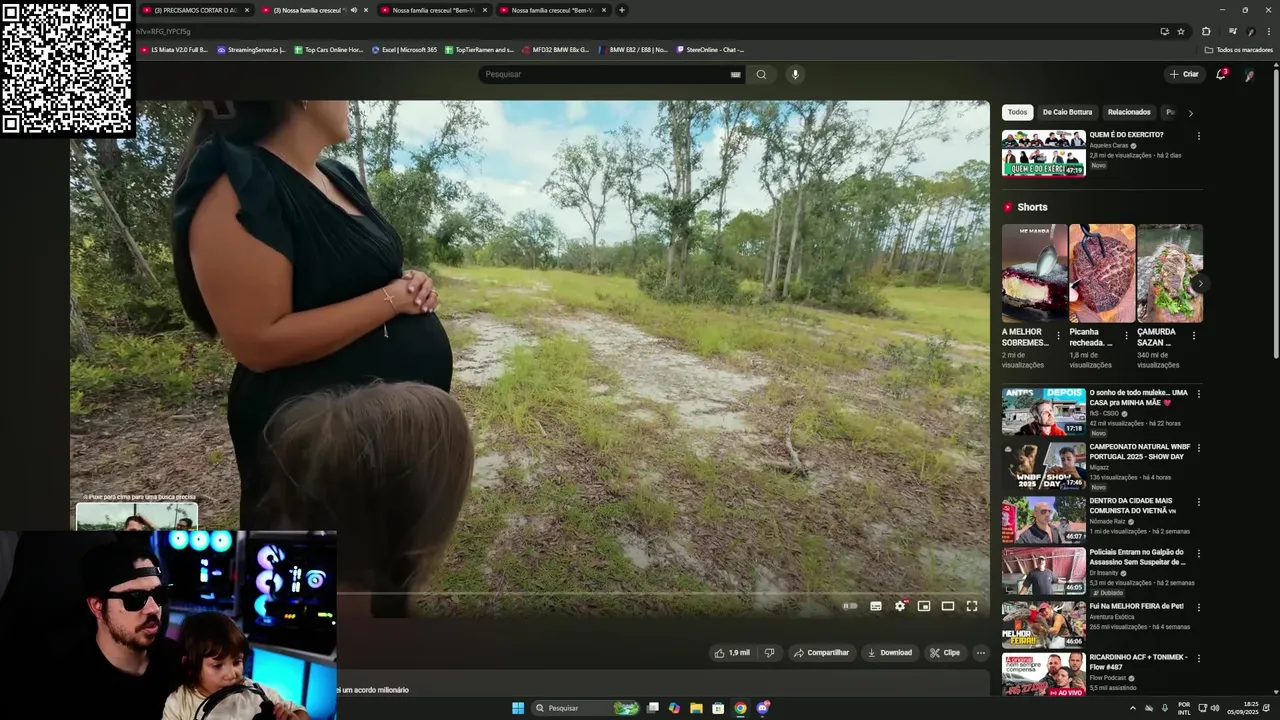Open Microsoft Store from taskbar
This screenshot has height=720, width=1280.
pos(718,708)
